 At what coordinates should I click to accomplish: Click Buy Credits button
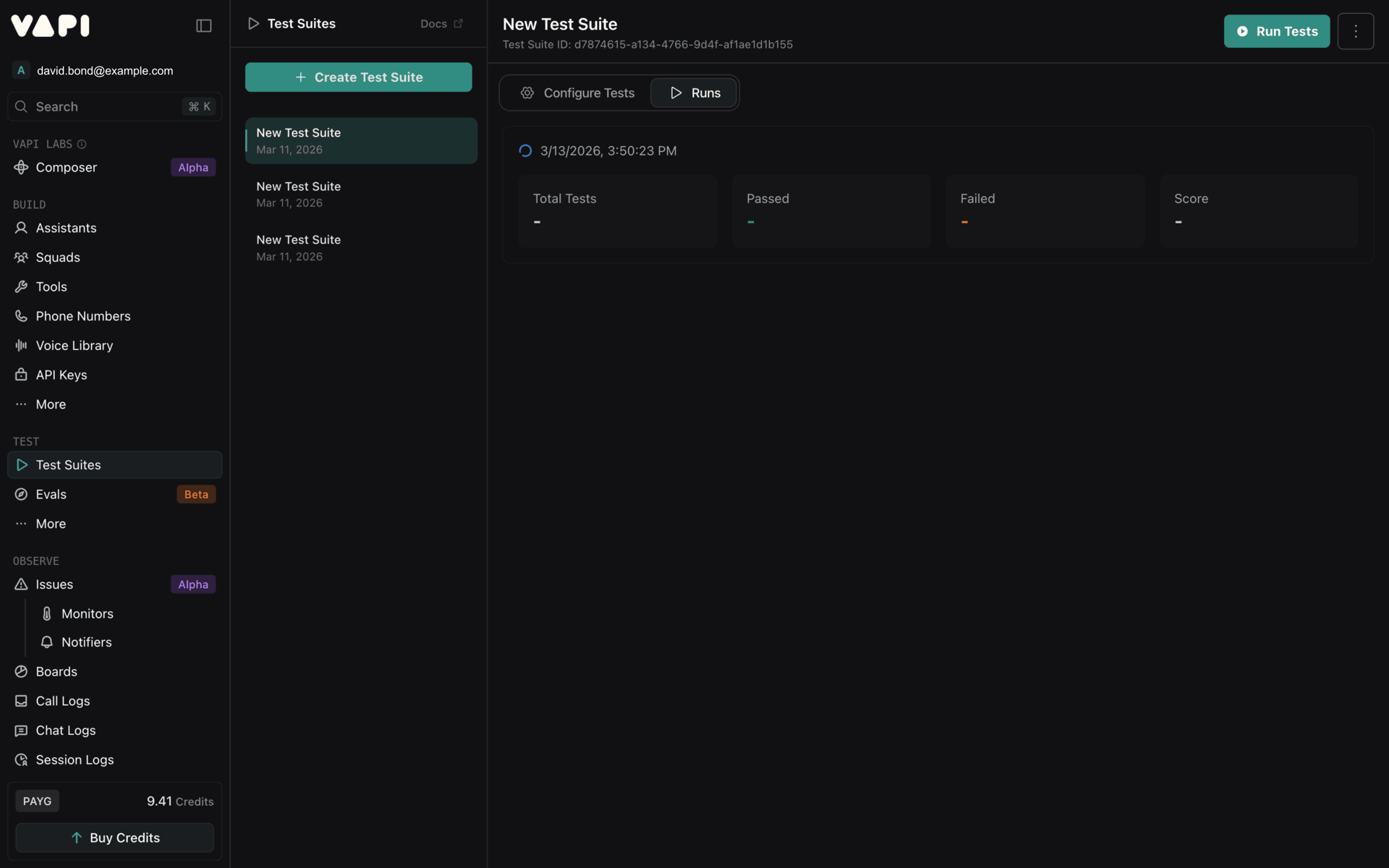click(x=114, y=838)
